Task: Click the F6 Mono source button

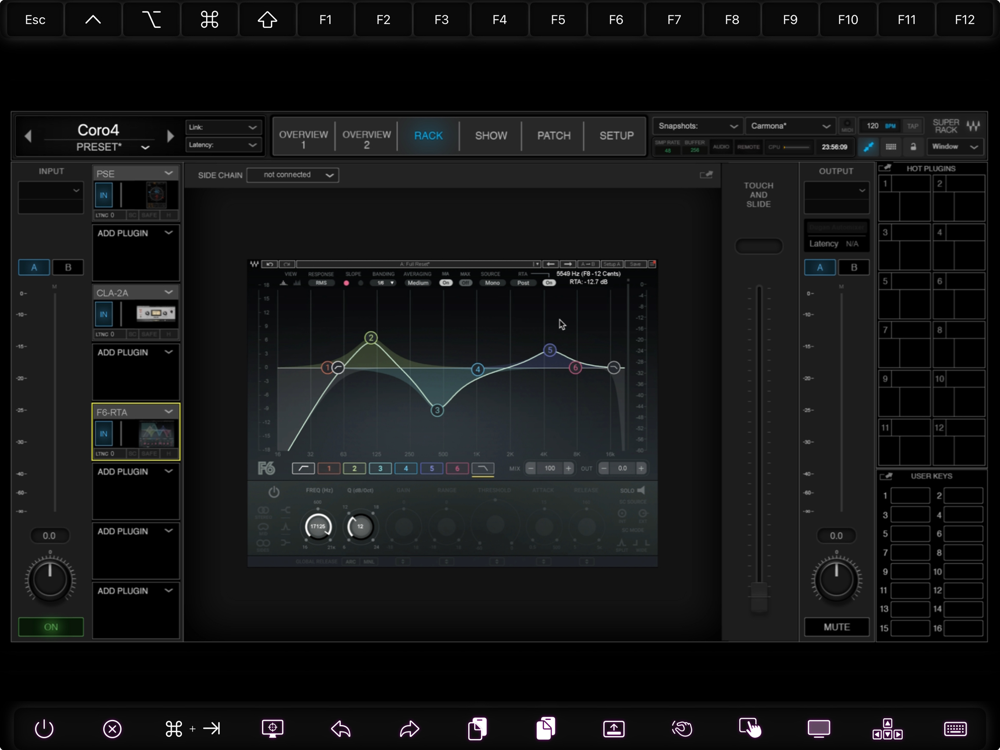Action: [492, 283]
